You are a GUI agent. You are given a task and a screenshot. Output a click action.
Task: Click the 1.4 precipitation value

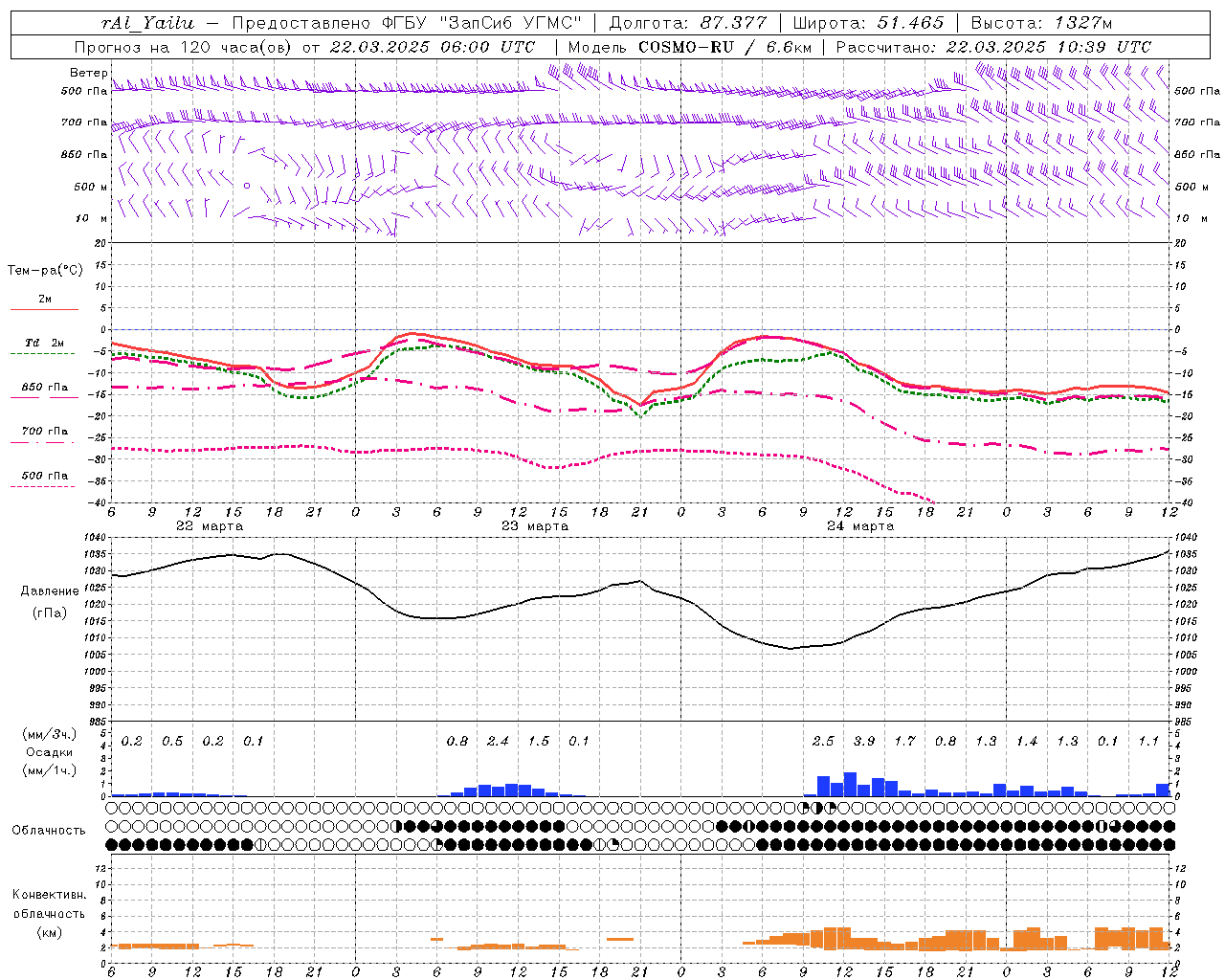(1027, 742)
